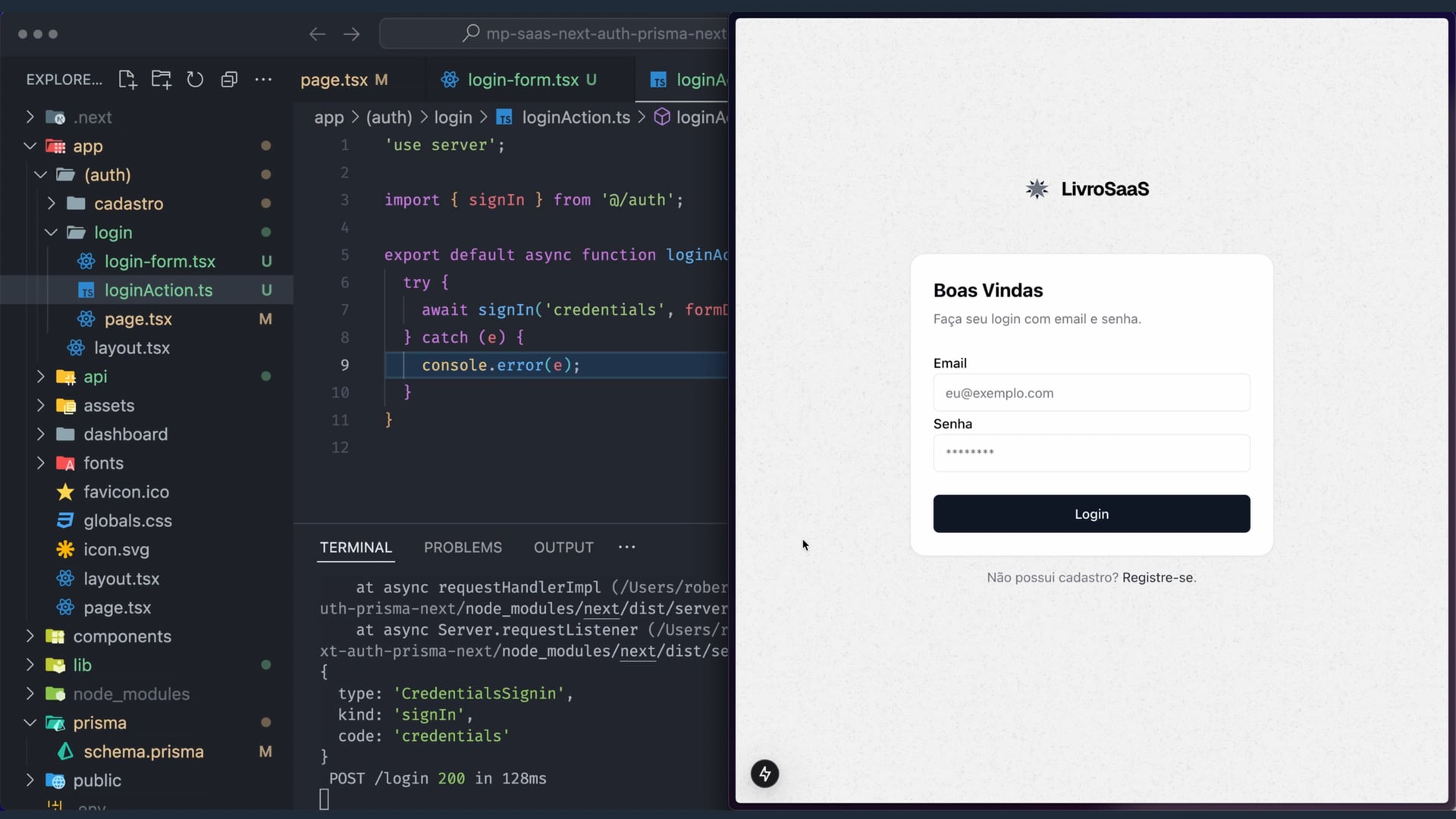
Task: Collapse all folders in Explorer
Action: tap(229, 80)
